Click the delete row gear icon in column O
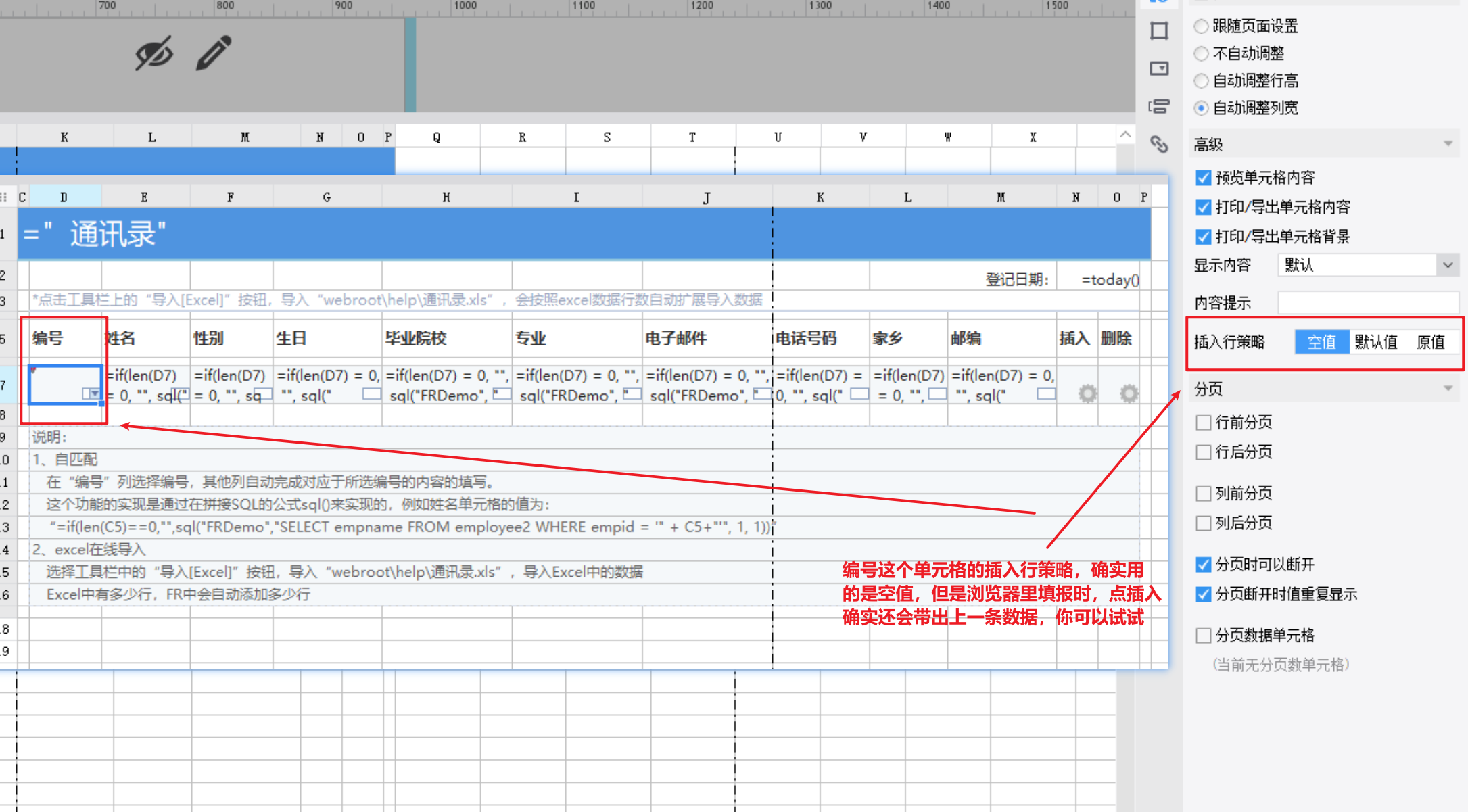1468x812 pixels. [x=1129, y=393]
